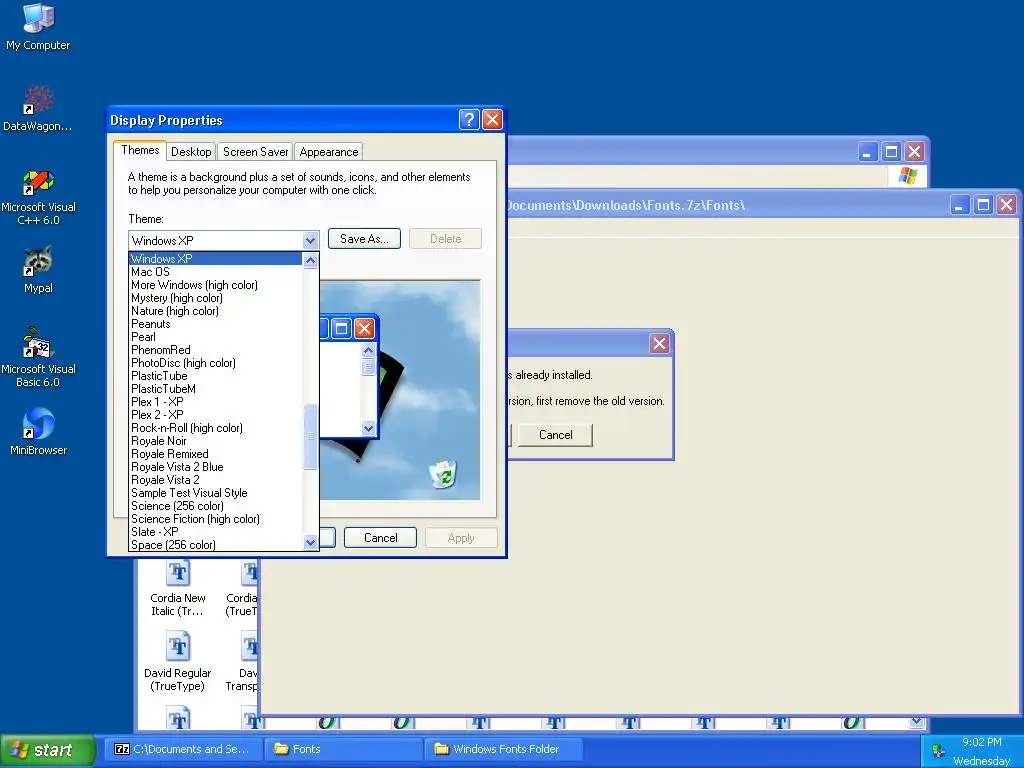This screenshot has height=768, width=1024.
Task: Minimize the Fonts.7z window
Action: tap(959, 205)
